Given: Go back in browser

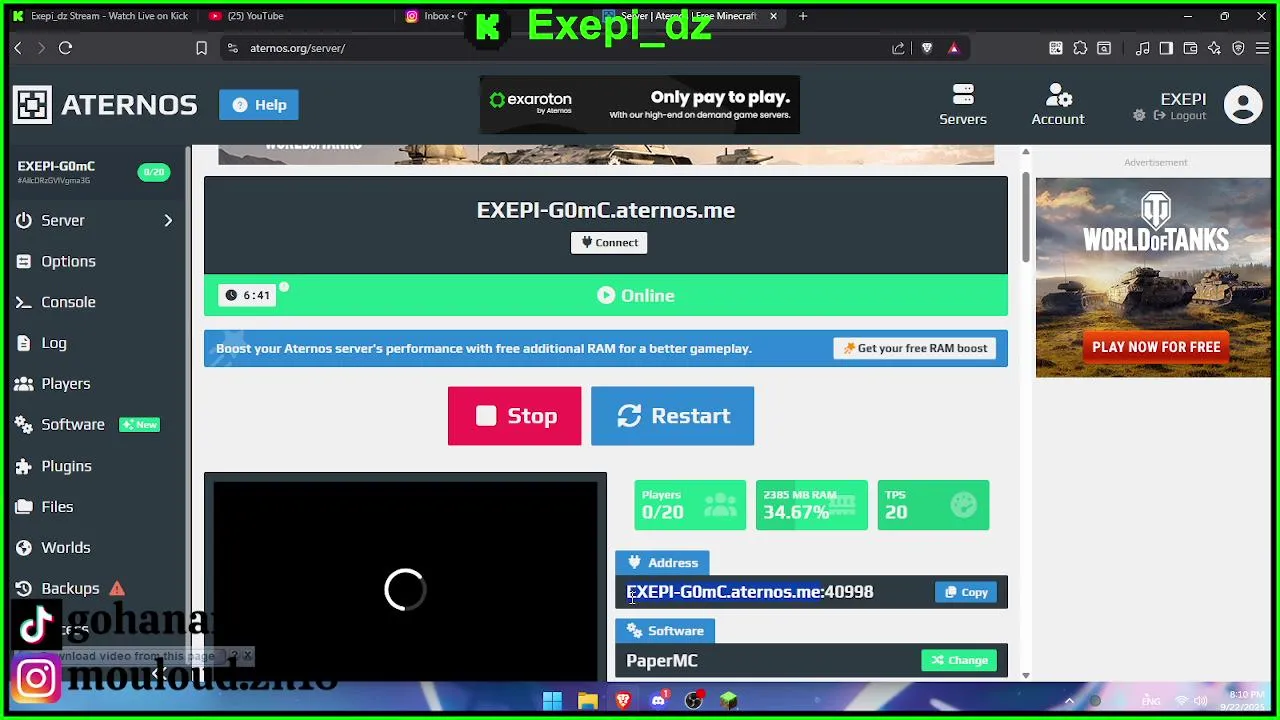Looking at the screenshot, I should [x=18, y=48].
